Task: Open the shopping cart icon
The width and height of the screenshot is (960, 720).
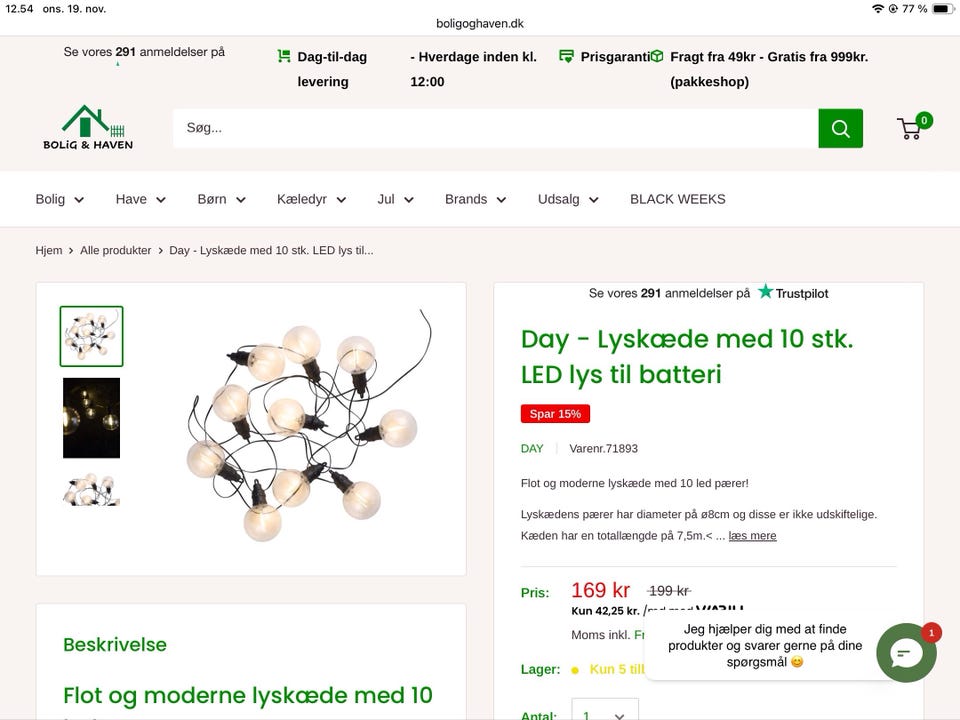Action: (910, 129)
